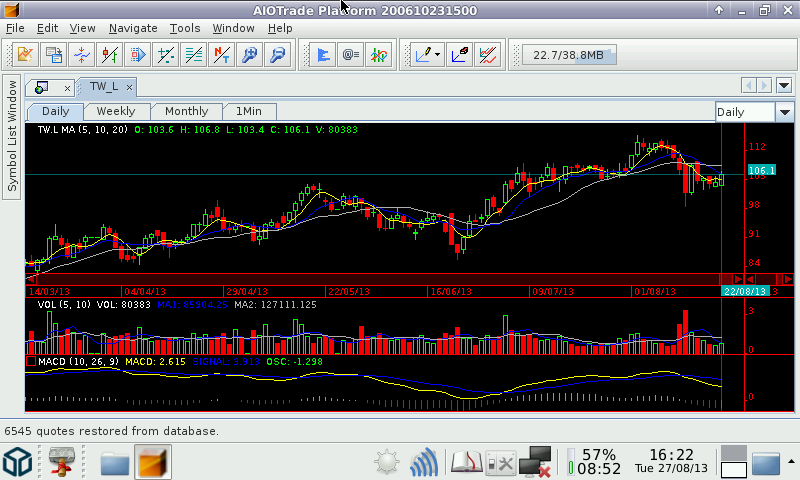The image size is (800, 480).
Task: Click the TW.L MA (5, 10, 20) label
Action: [x=83, y=130]
